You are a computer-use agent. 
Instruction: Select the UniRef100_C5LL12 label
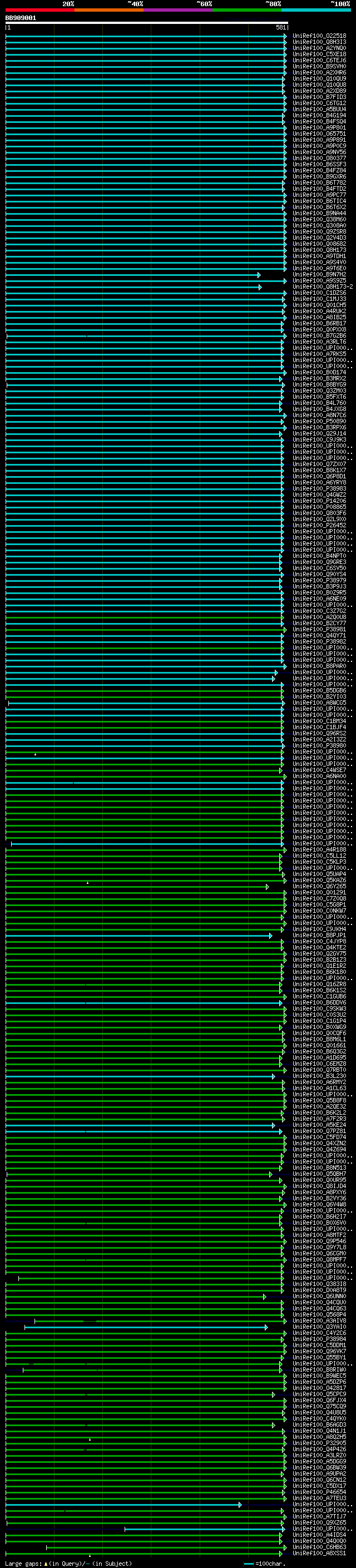pos(319,855)
